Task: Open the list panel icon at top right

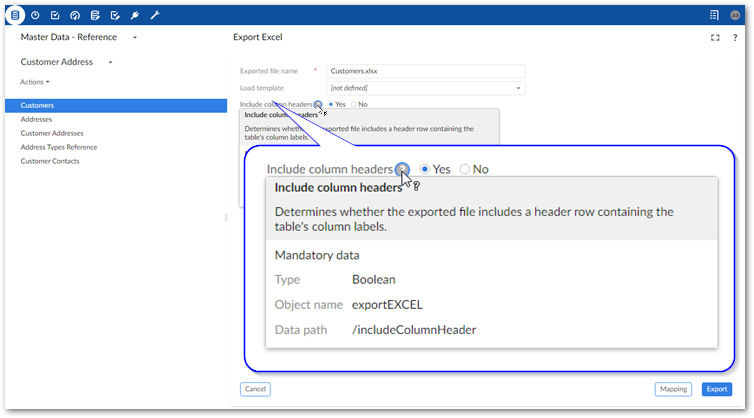Action: point(714,15)
